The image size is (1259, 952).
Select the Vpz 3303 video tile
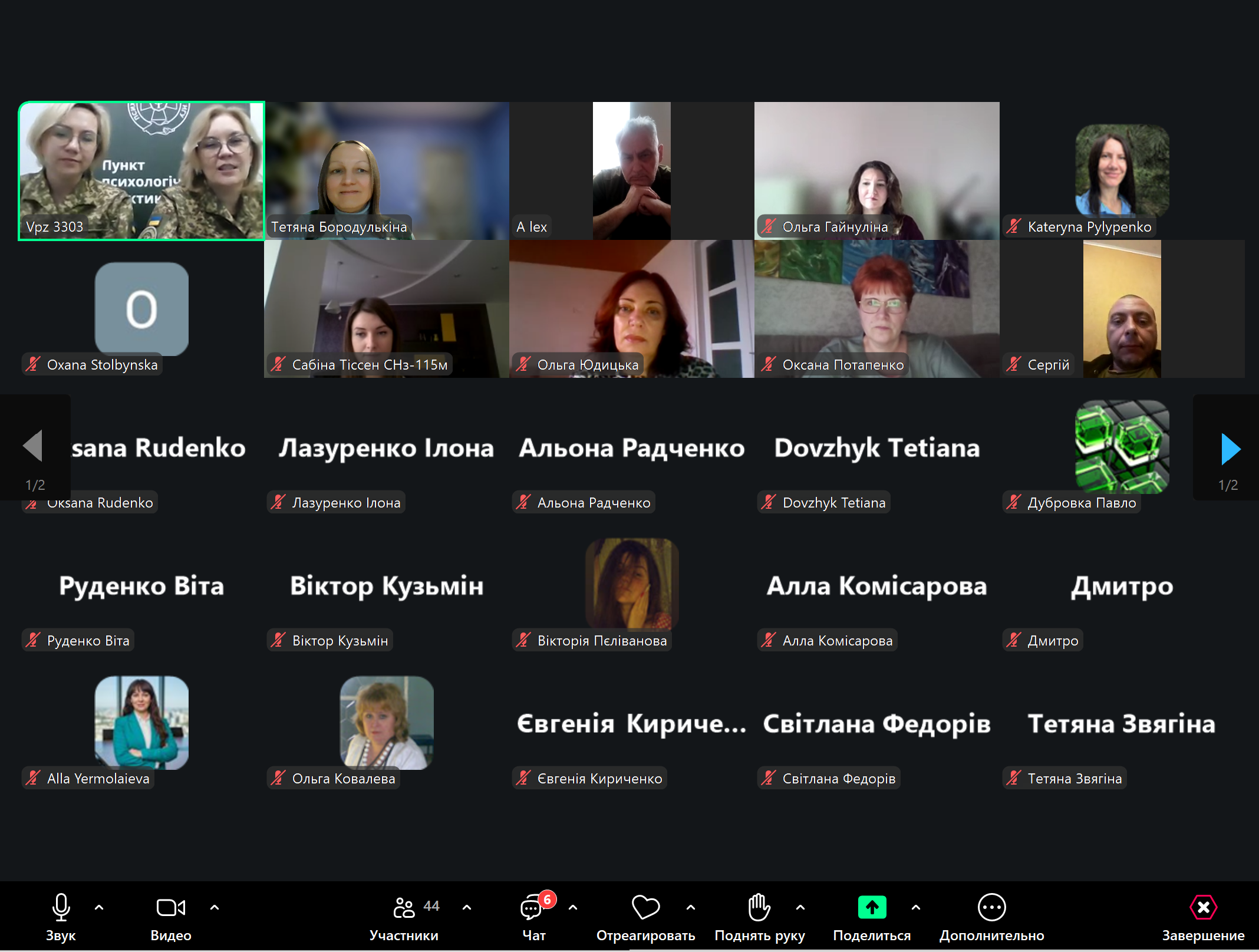click(x=141, y=171)
